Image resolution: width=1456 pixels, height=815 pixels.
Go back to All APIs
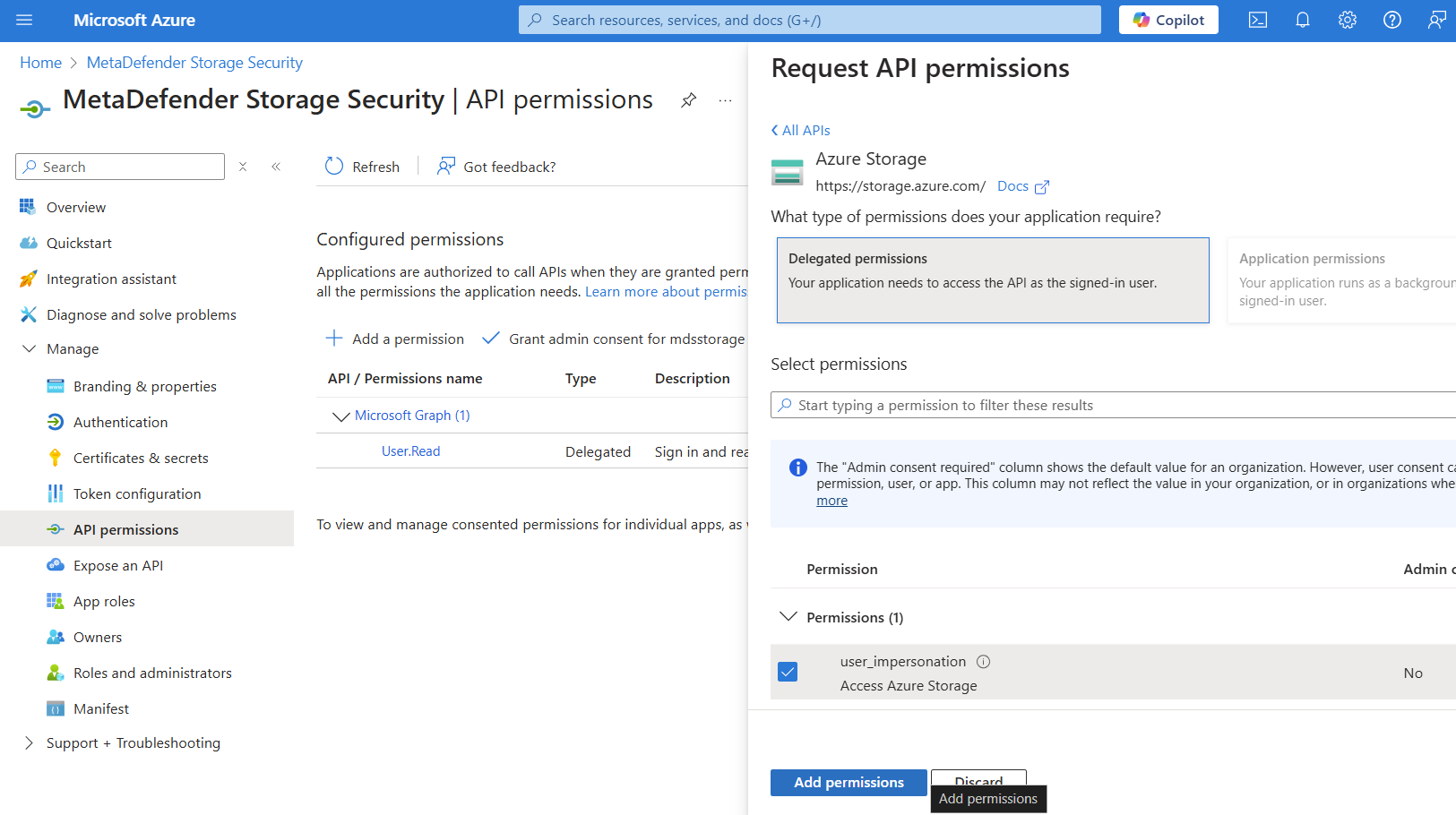tap(800, 130)
